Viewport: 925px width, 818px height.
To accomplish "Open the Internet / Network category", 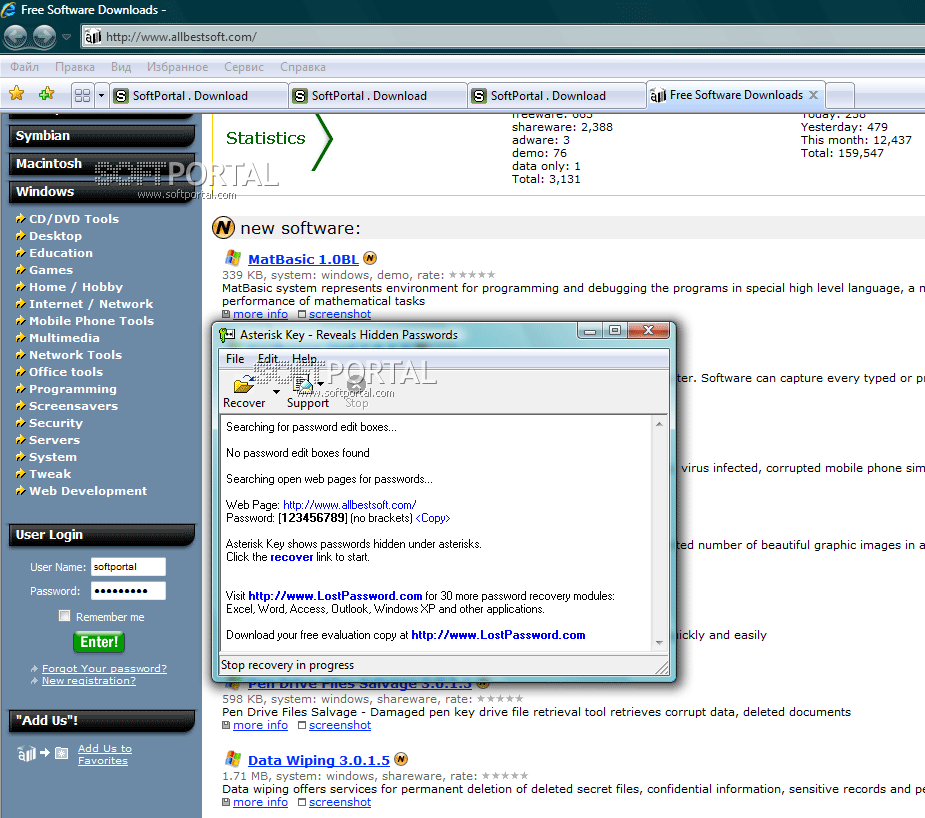I will tap(91, 304).
